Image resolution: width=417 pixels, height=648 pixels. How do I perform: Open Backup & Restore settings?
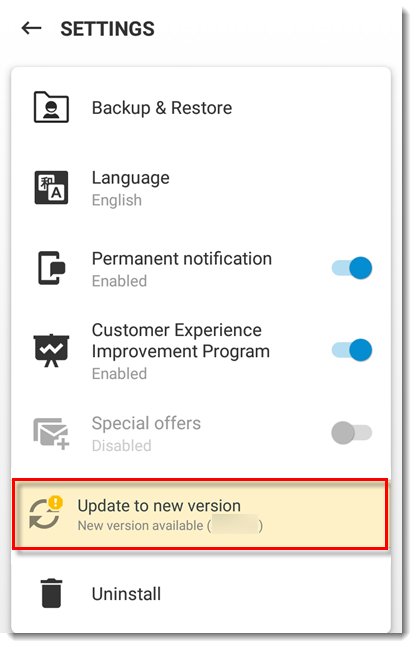tap(201, 107)
